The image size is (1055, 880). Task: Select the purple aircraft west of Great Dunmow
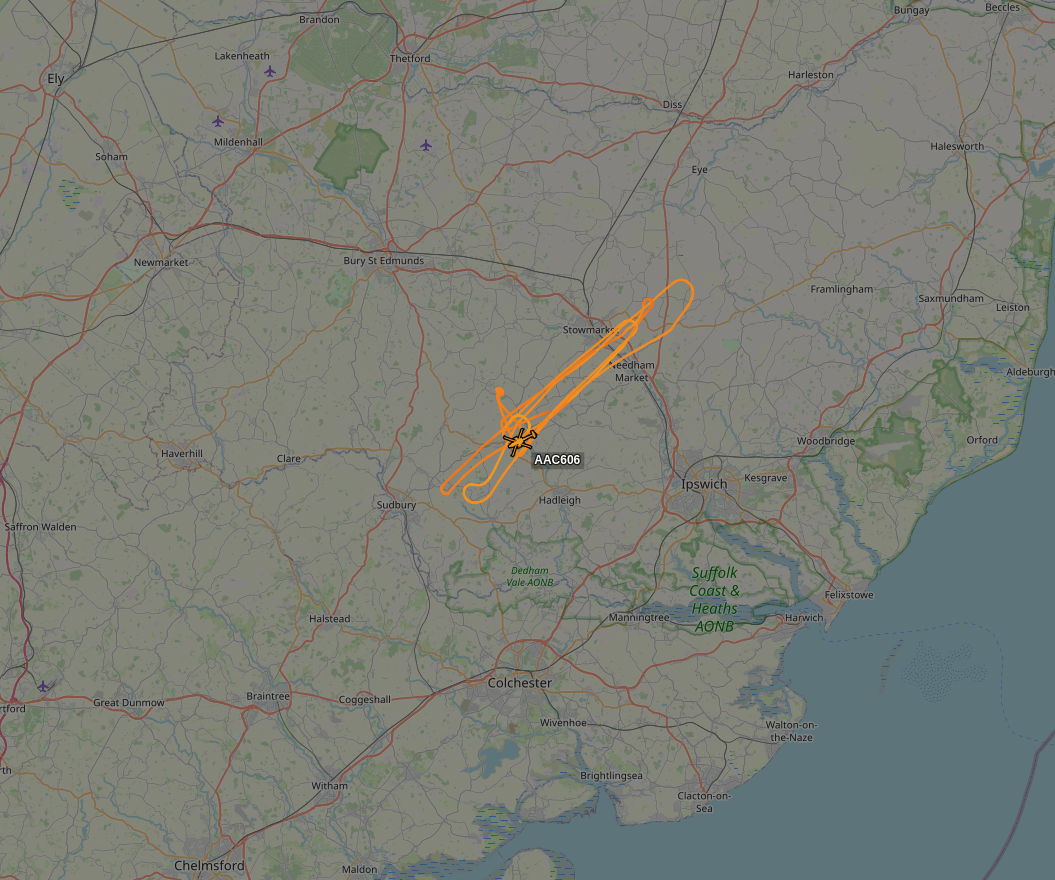(43, 687)
